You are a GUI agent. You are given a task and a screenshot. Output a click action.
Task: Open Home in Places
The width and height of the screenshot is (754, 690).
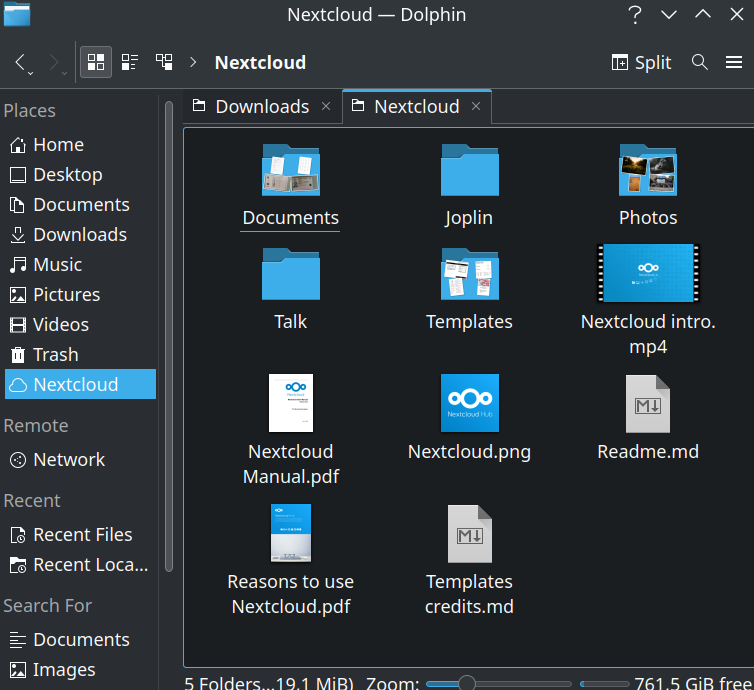point(80,145)
